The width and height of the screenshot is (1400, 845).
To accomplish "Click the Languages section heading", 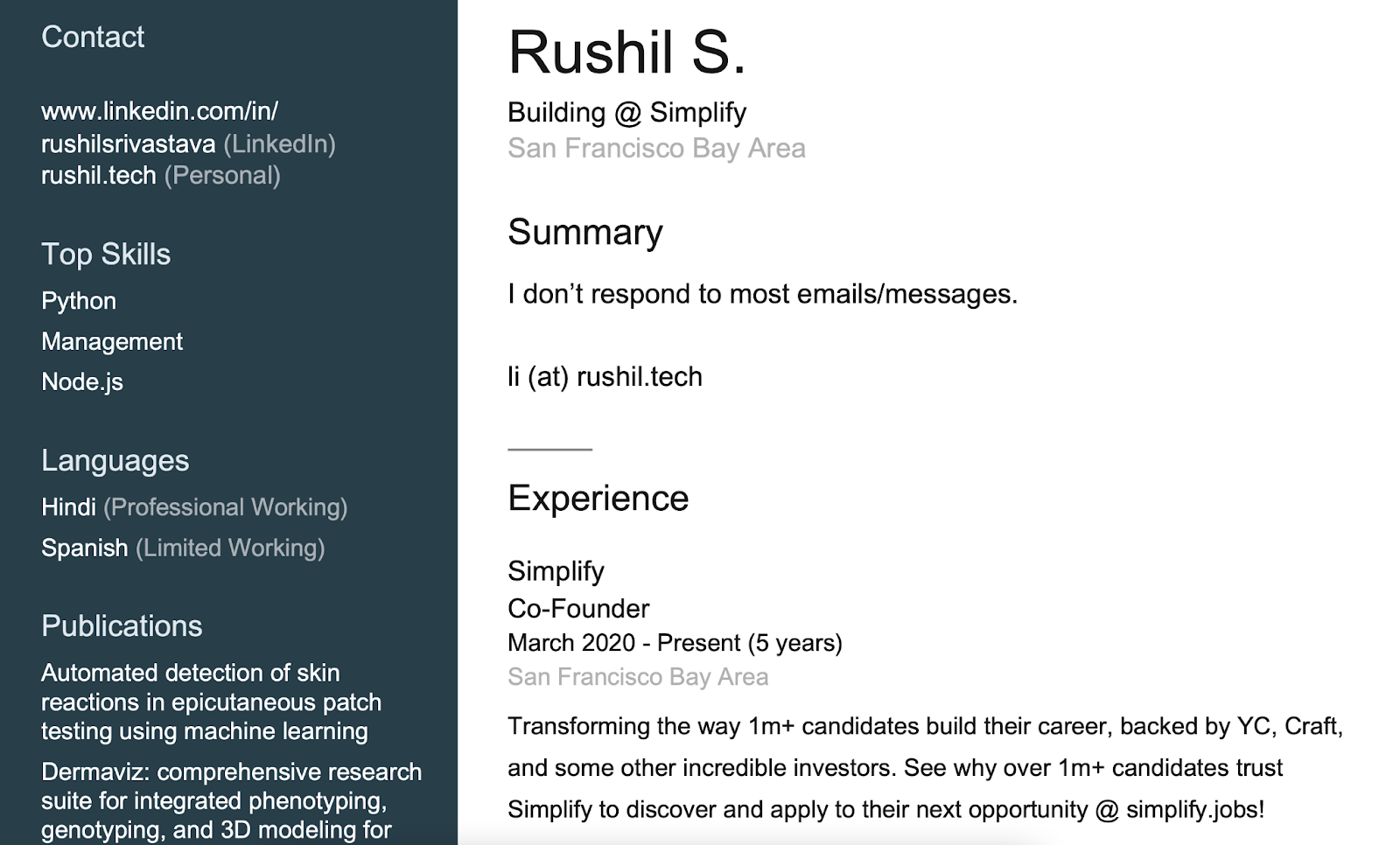I will click(115, 461).
